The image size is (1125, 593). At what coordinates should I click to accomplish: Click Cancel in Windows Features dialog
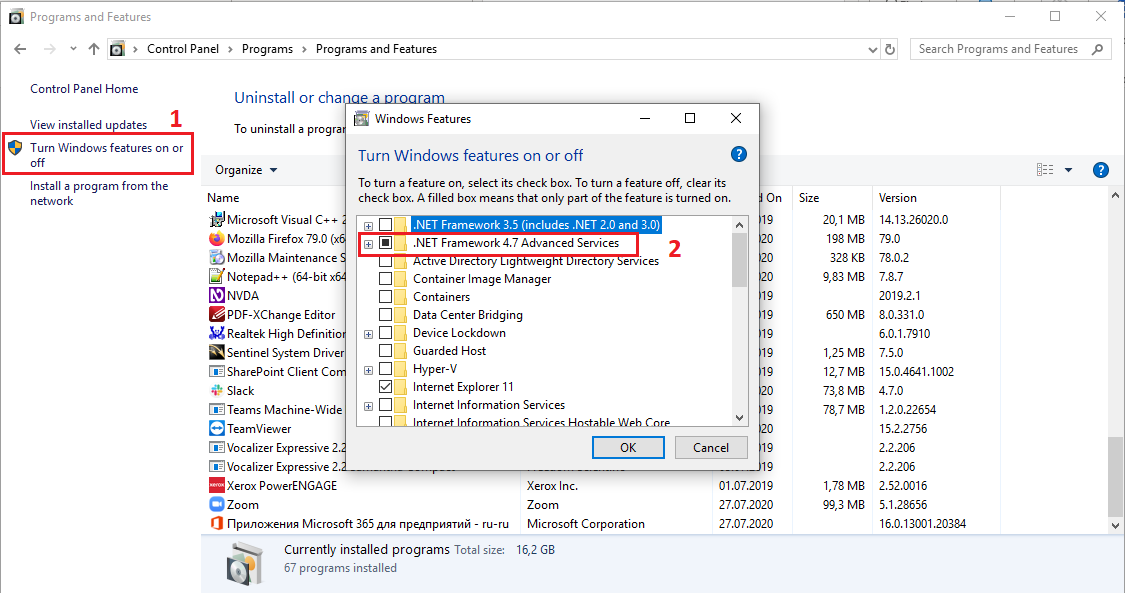[711, 447]
